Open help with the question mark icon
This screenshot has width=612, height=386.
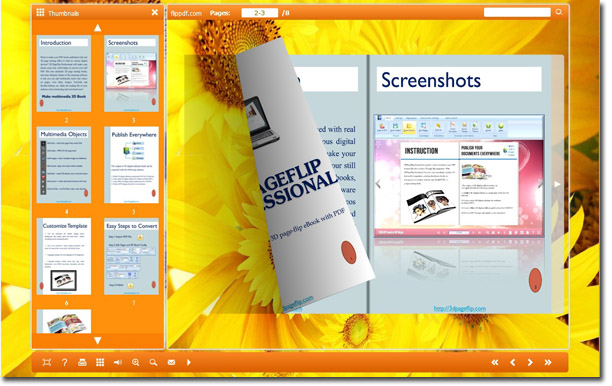point(64,363)
